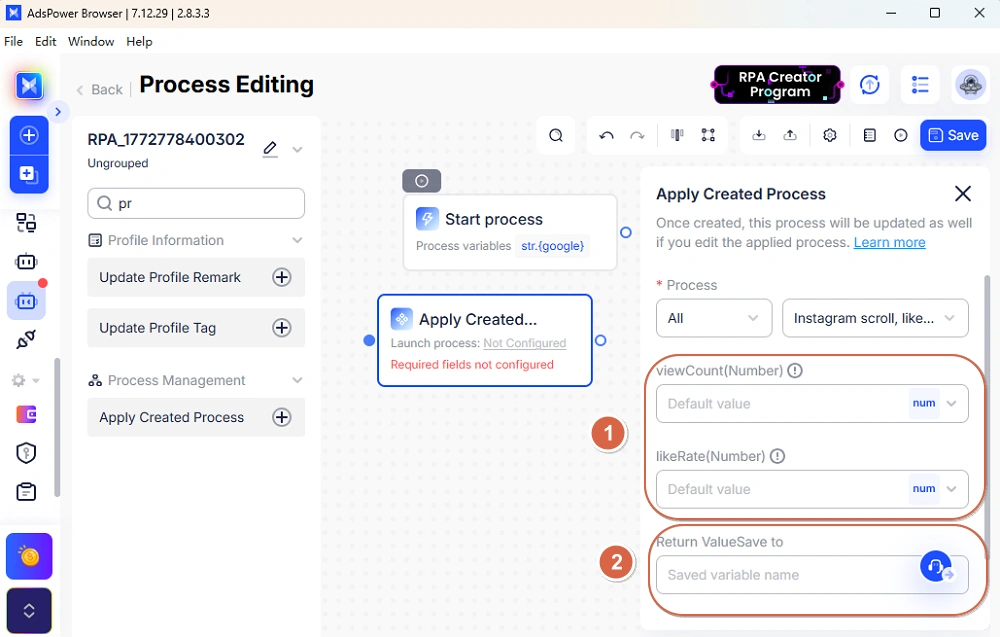
Task: Open the search icon in the canvas toolbar
Action: [x=556, y=135]
